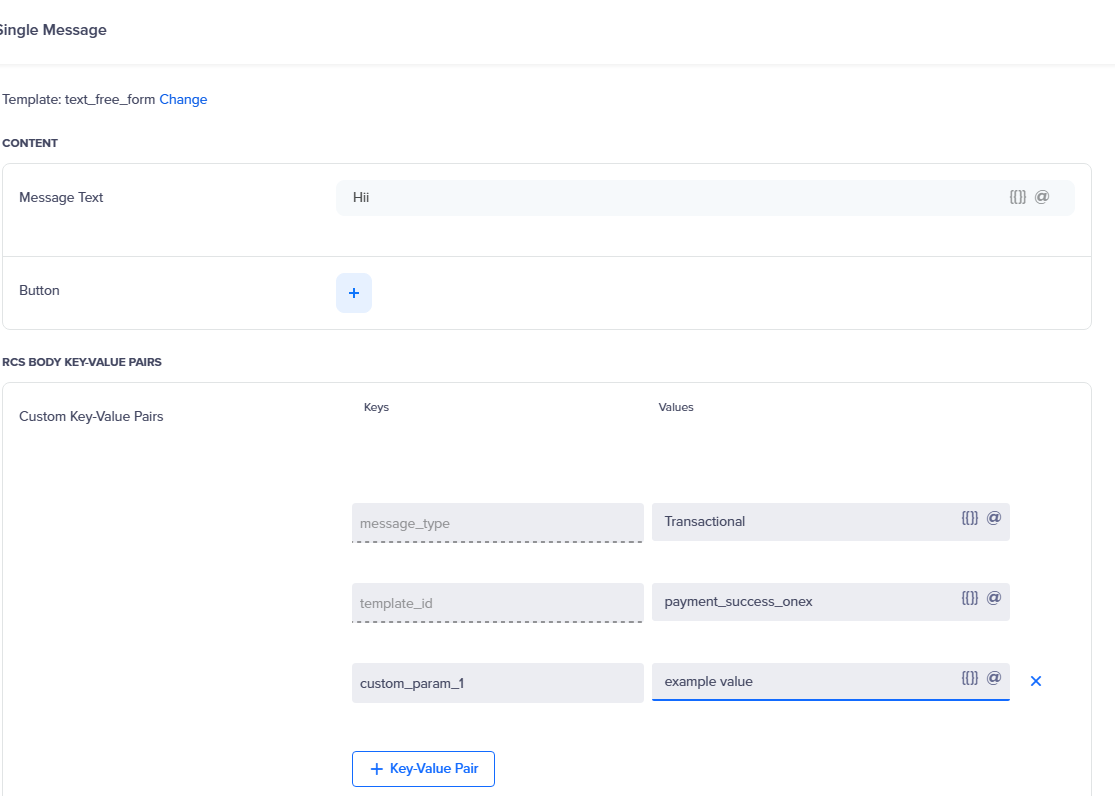Image resolution: width=1115 pixels, height=796 pixels.
Task: Click the Message Text input containing Hii
Action: 705,198
